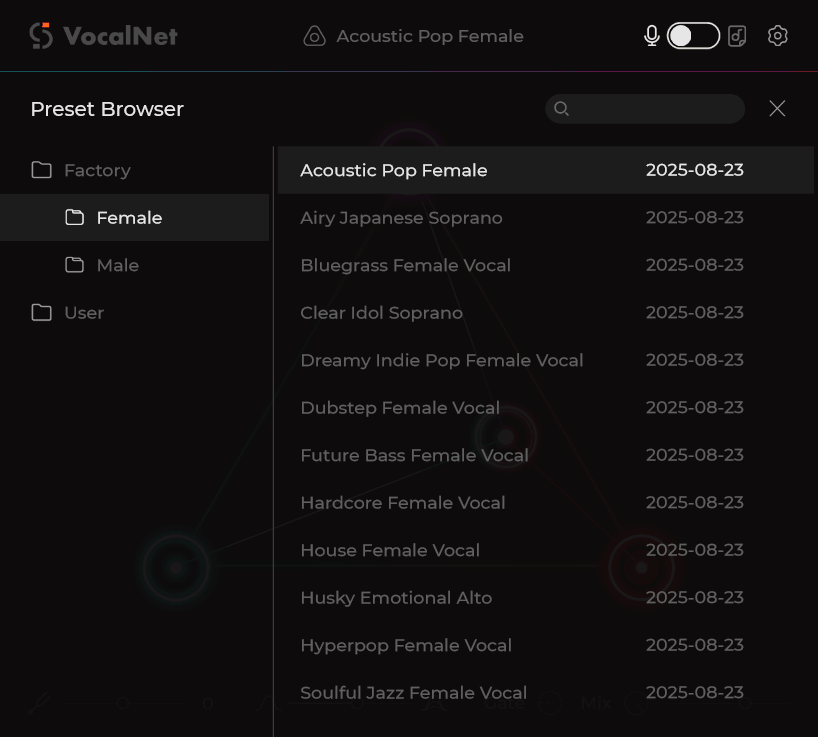Click the Factory folder icon in the sidebar
818x737 pixels.
(41, 170)
